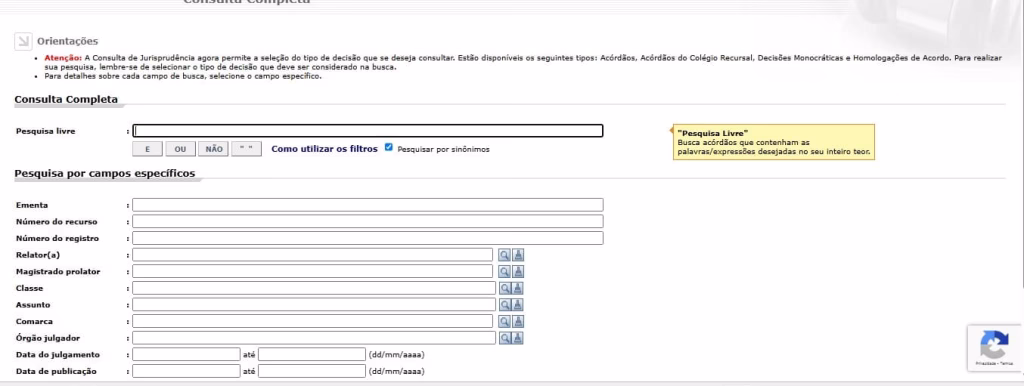Open the Assunto search magnifier

504,304
